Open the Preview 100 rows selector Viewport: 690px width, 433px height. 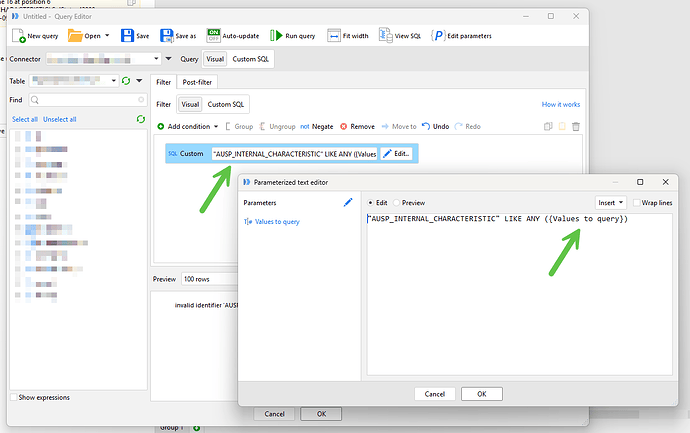(210, 279)
